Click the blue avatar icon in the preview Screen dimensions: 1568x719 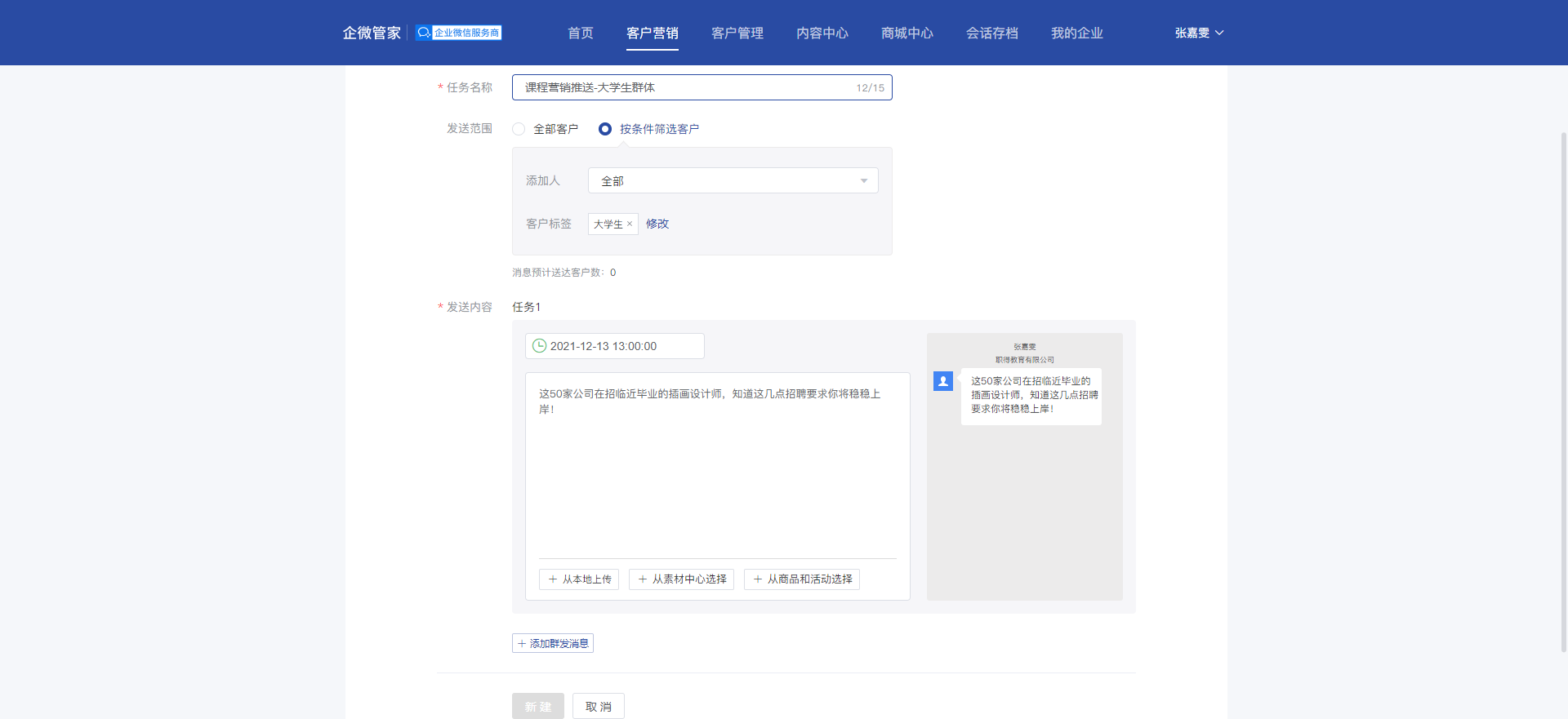pyautogui.click(x=943, y=381)
